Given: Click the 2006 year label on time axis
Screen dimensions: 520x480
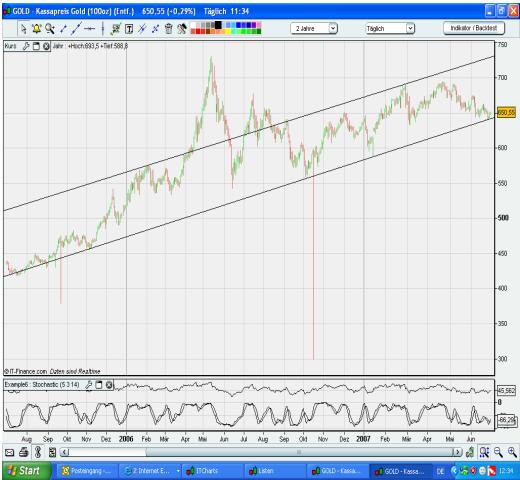Looking at the screenshot, I should point(126,439).
